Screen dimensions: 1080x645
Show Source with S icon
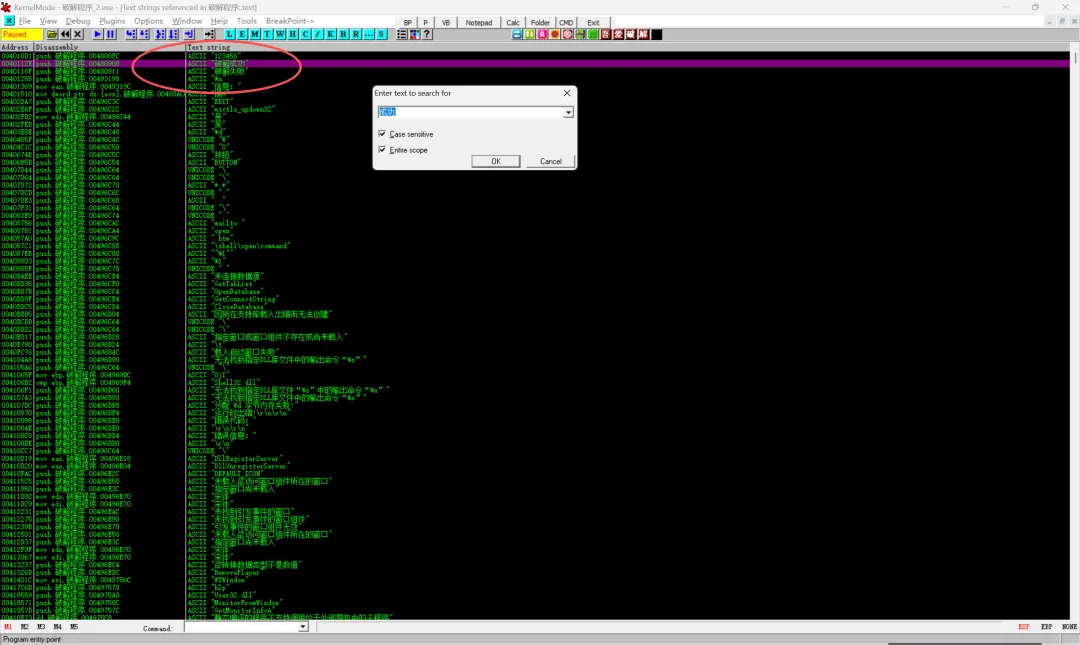tap(381, 34)
